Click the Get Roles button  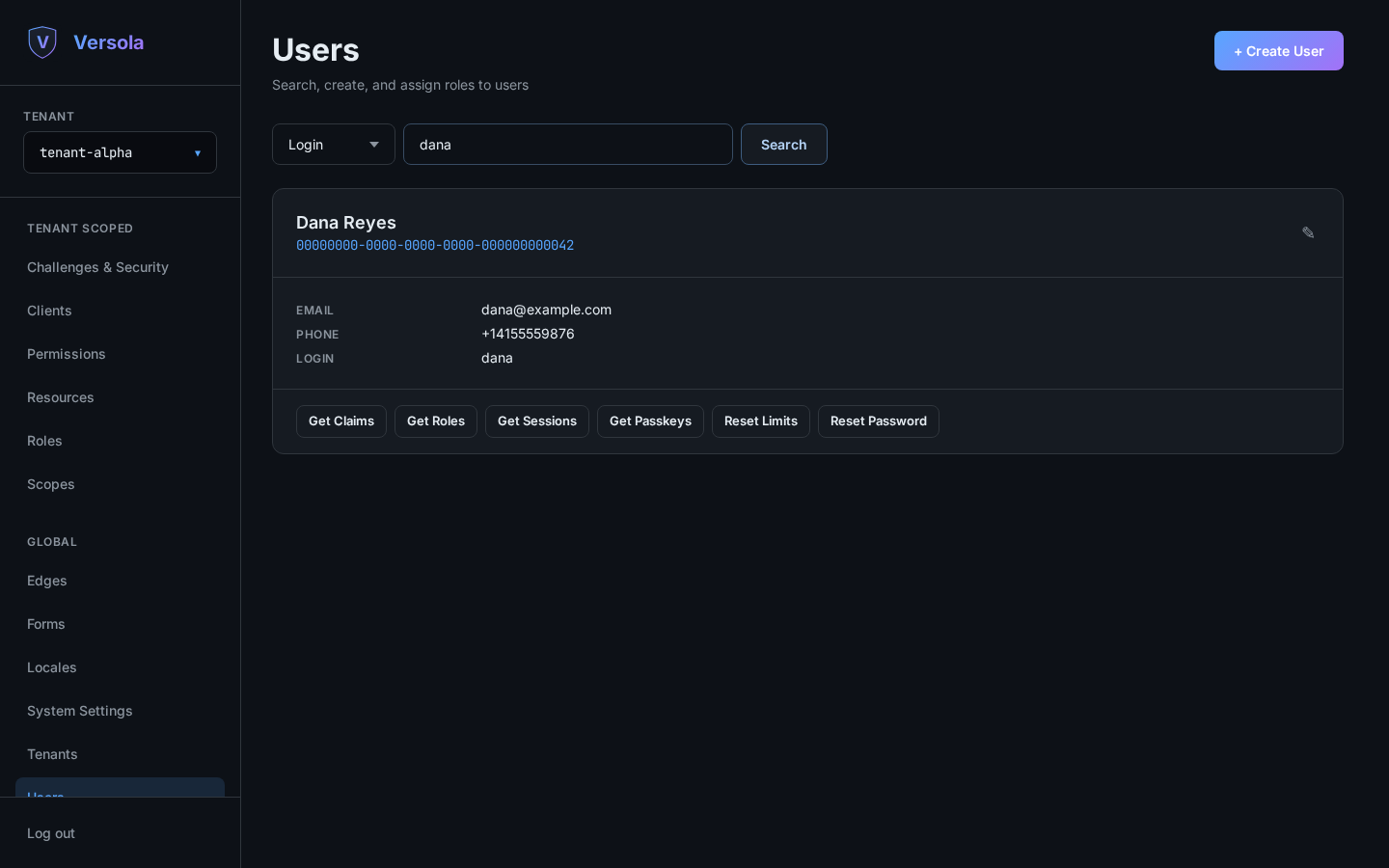pyautogui.click(x=436, y=421)
